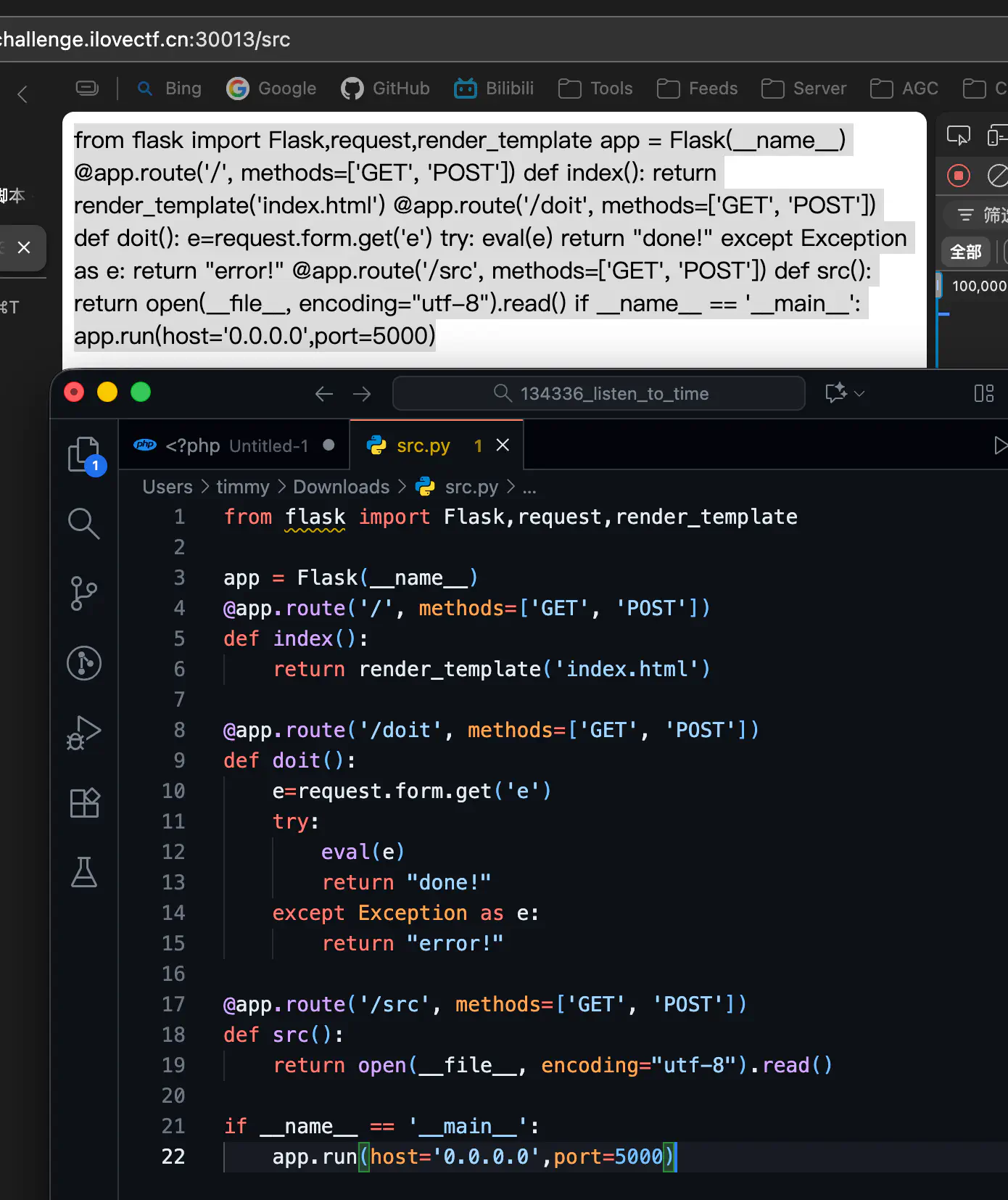Click the Run Python file play button
The height and width of the screenshot is (1200, 1008).
point(999,445)
